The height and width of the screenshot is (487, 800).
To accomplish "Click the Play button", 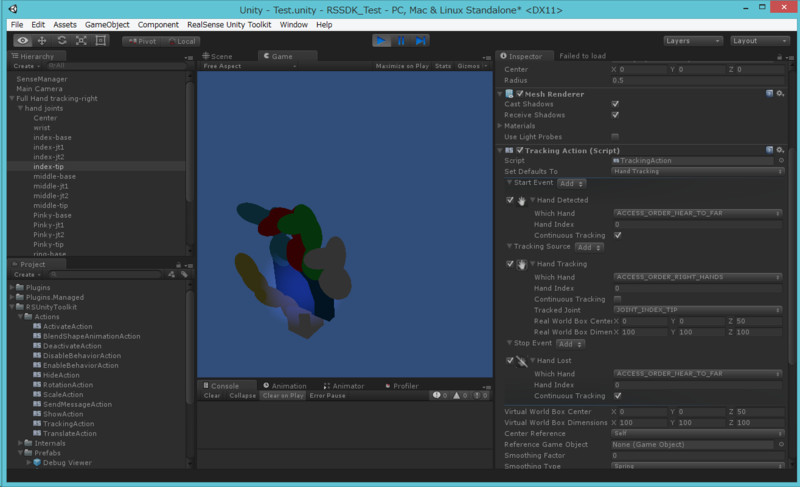I will 381,41.
